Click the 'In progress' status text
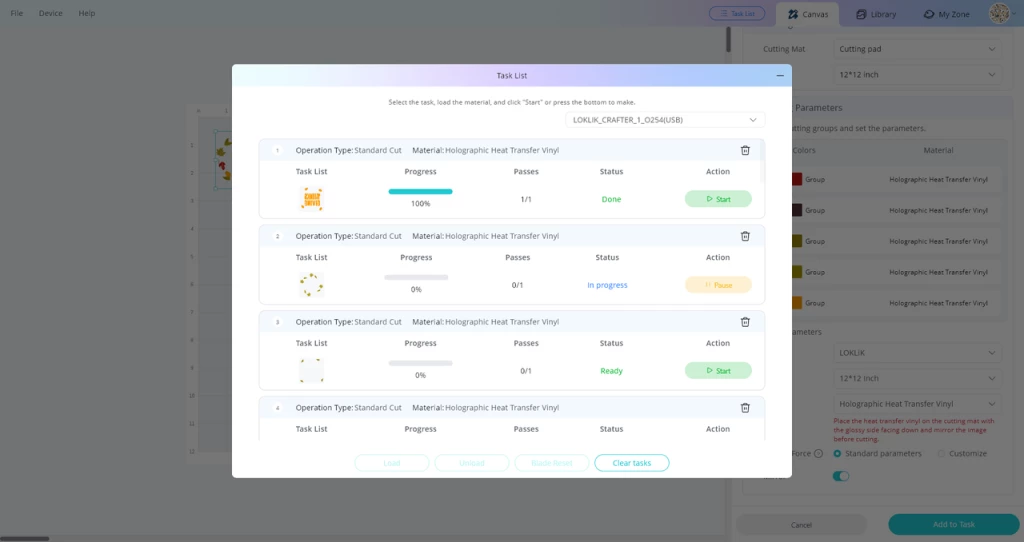Viewport: 1024px width, 542px height. [x=607, y=285]
